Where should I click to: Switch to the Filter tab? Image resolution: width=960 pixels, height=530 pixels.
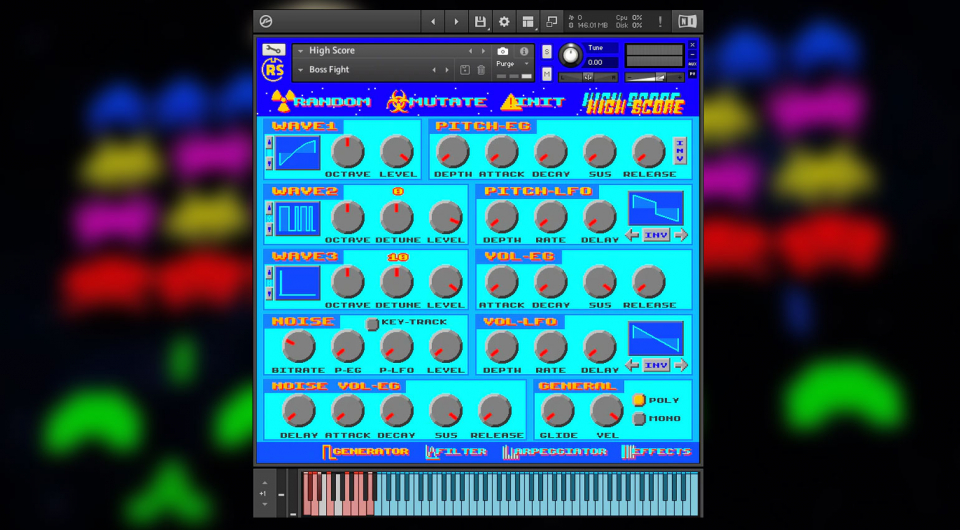(x=456, y=452)
